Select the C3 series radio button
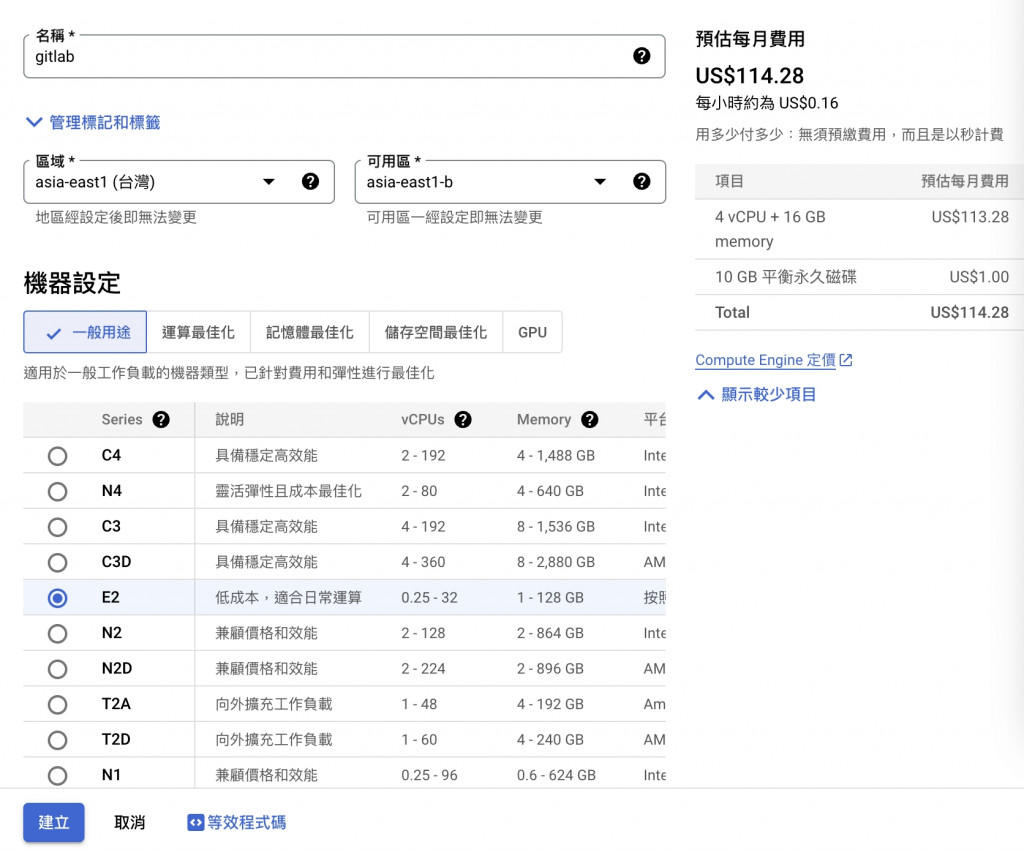The height and width of the screenshot is (850, 1024). (57, 527)
